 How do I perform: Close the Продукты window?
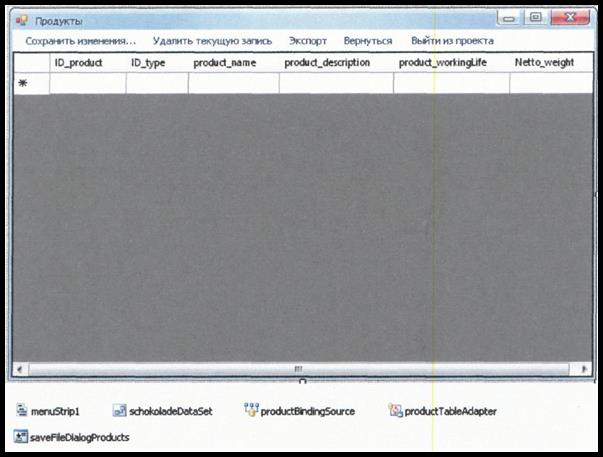coord(570,18)
